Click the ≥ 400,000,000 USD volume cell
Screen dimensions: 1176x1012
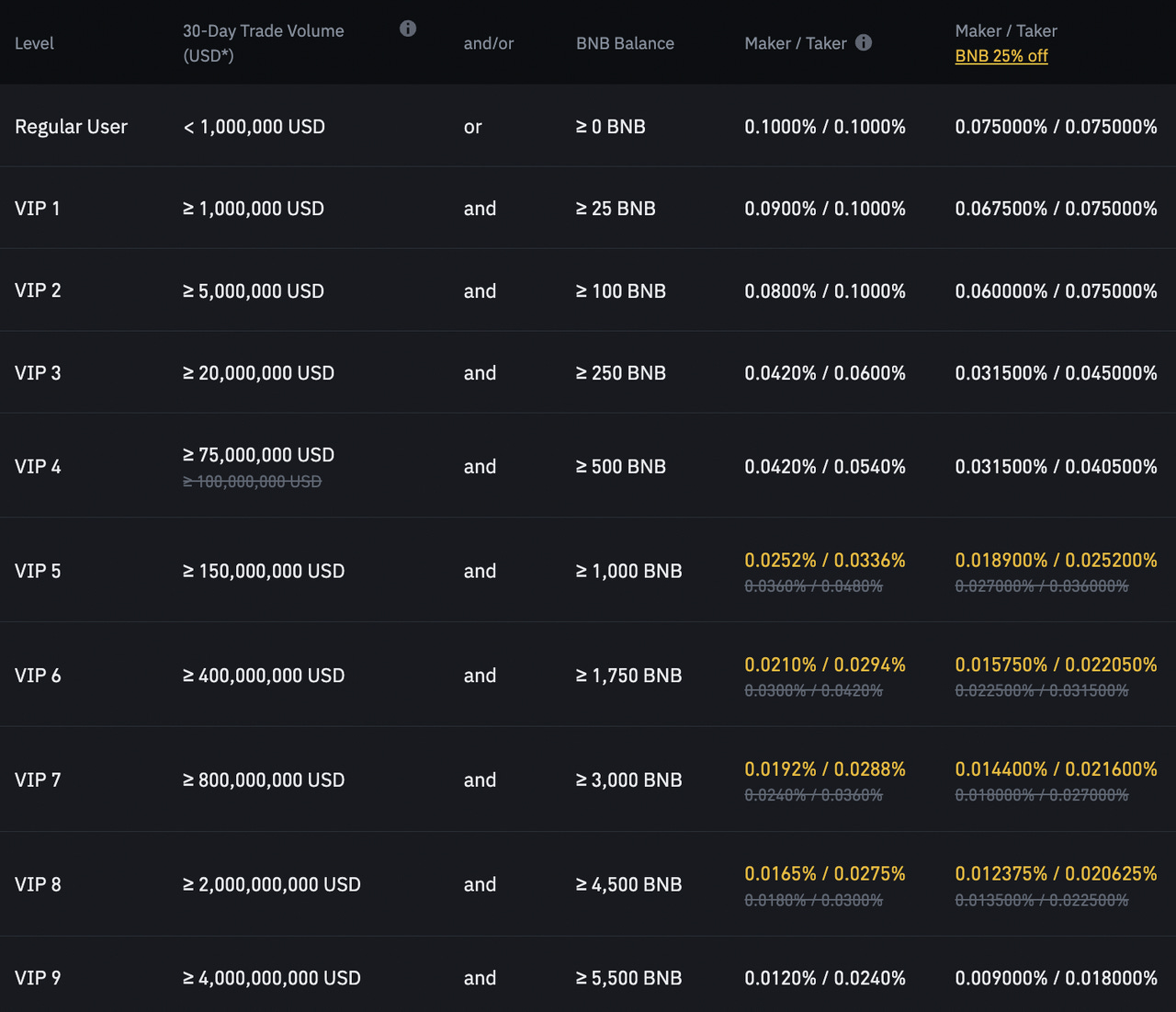[x=264, y=676]
